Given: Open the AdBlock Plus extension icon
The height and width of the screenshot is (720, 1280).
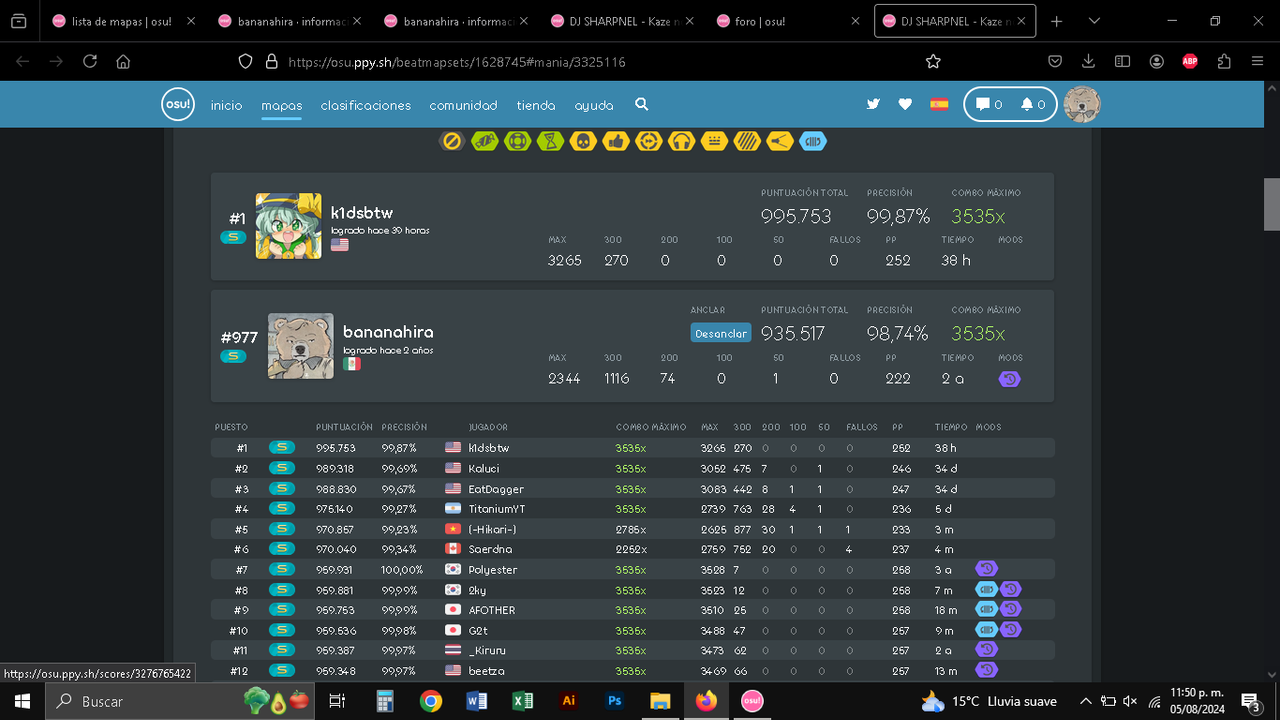Looking at the screenshot, I should click(1190, 62).
